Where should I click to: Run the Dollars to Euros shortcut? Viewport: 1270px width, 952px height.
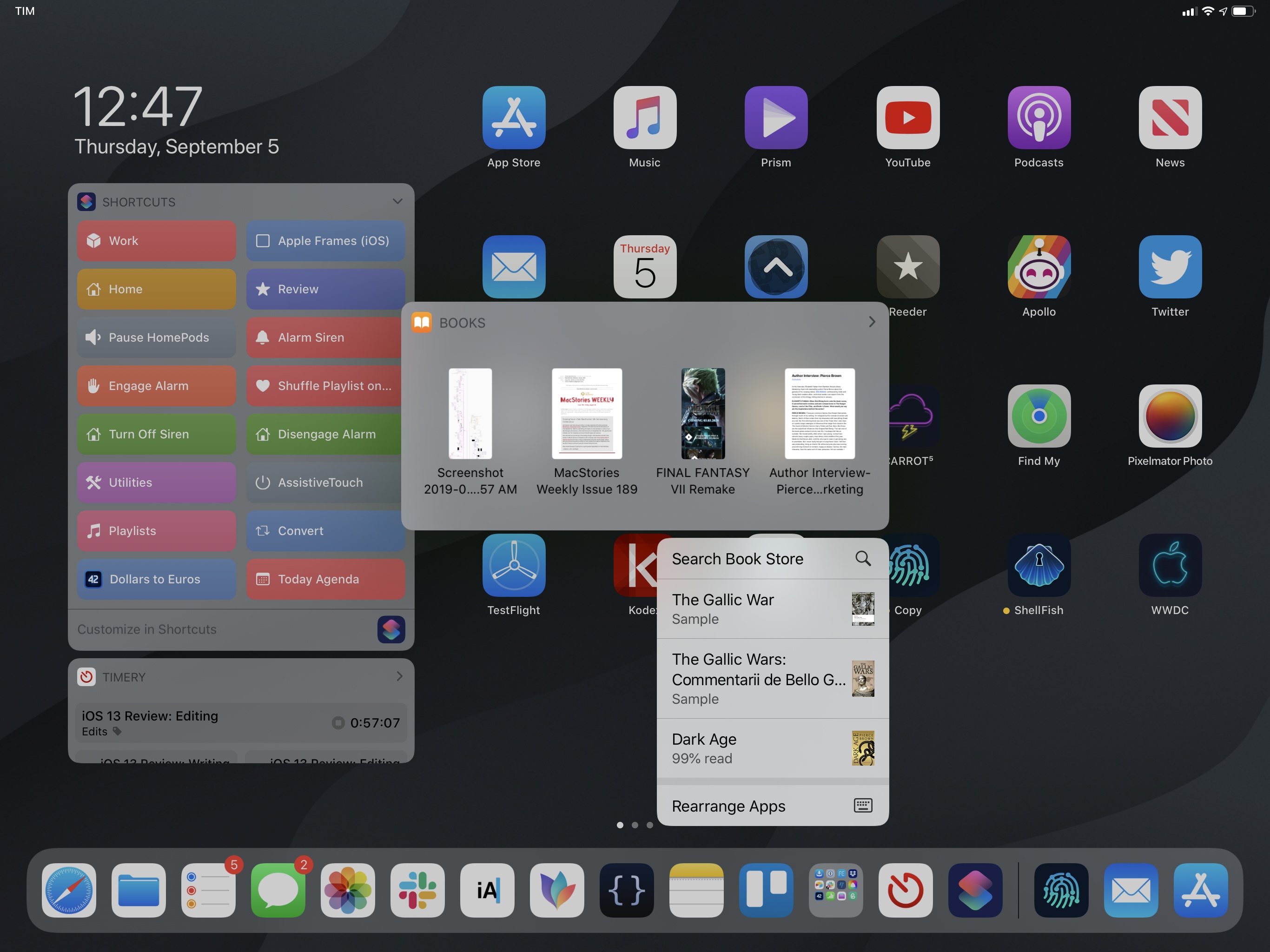point(156,579)
